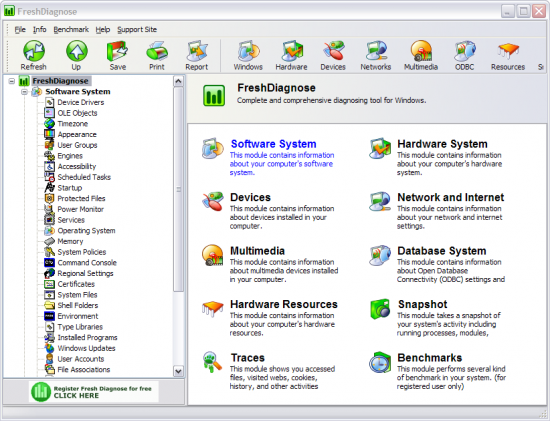Screen dimensions: 550x421
Task: Select the Multimedia toolbar icon
Action: pyautogui.click(x=421, y=51)
